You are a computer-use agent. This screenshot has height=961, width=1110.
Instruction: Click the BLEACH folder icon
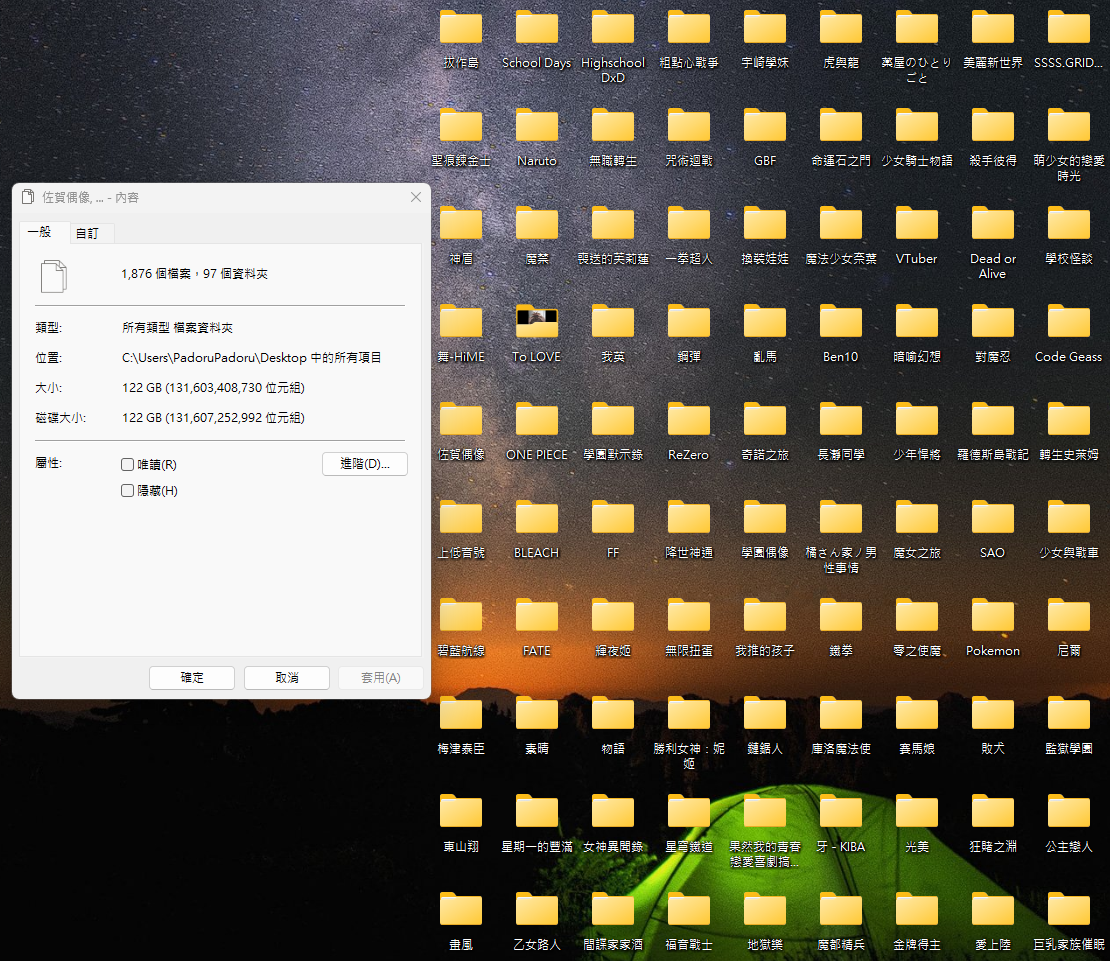[x=536, y=519]
